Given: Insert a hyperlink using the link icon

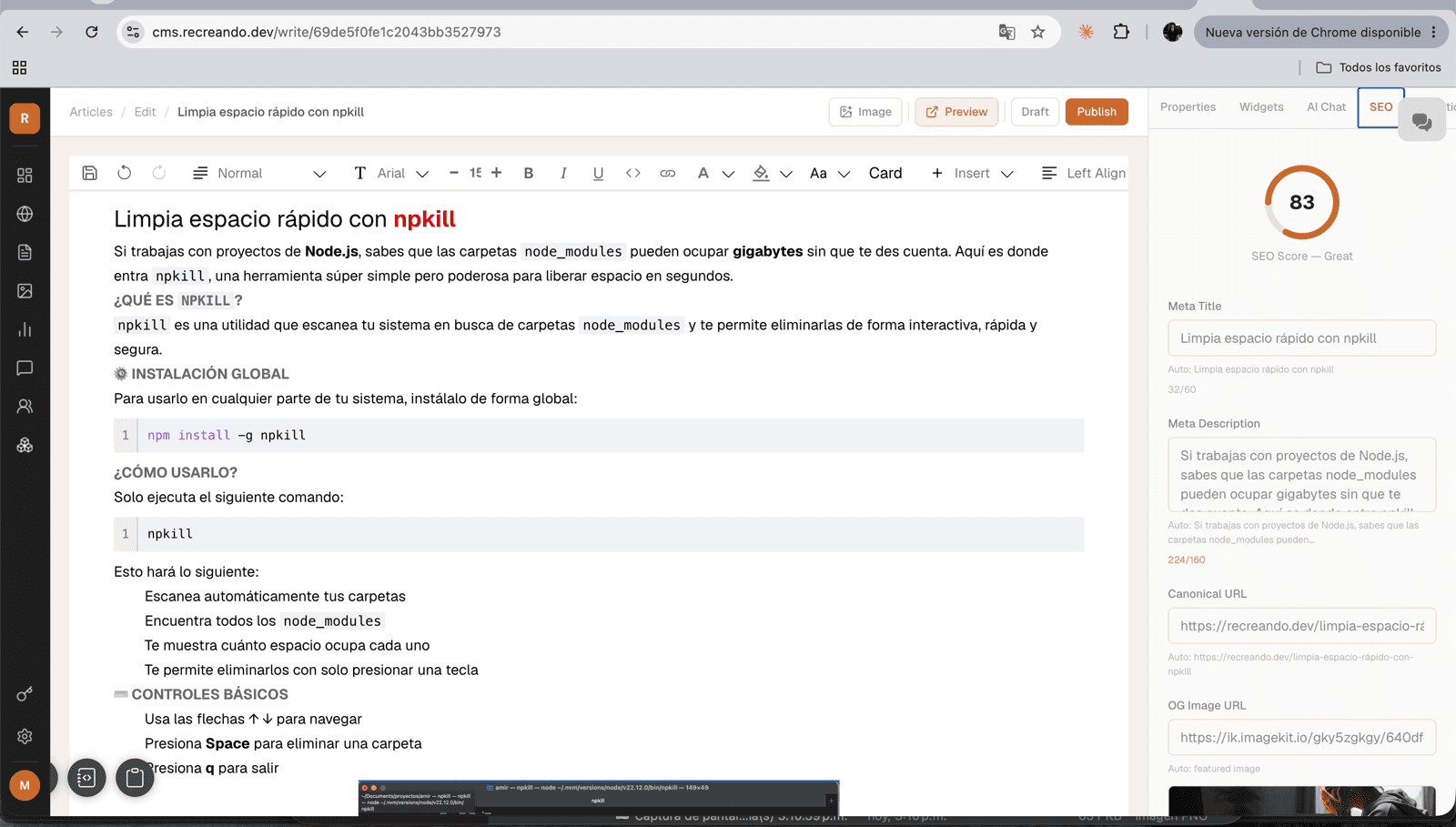Looking at the screenshot, I should [x=668, y=173].
